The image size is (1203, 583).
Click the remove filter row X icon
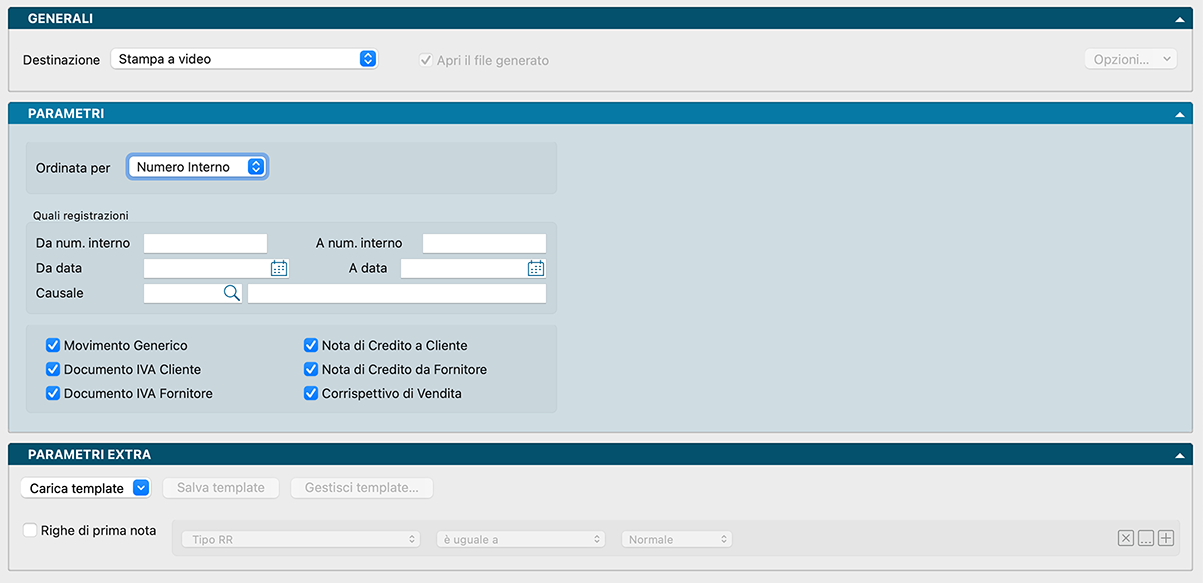click(x=1126, y=539)
